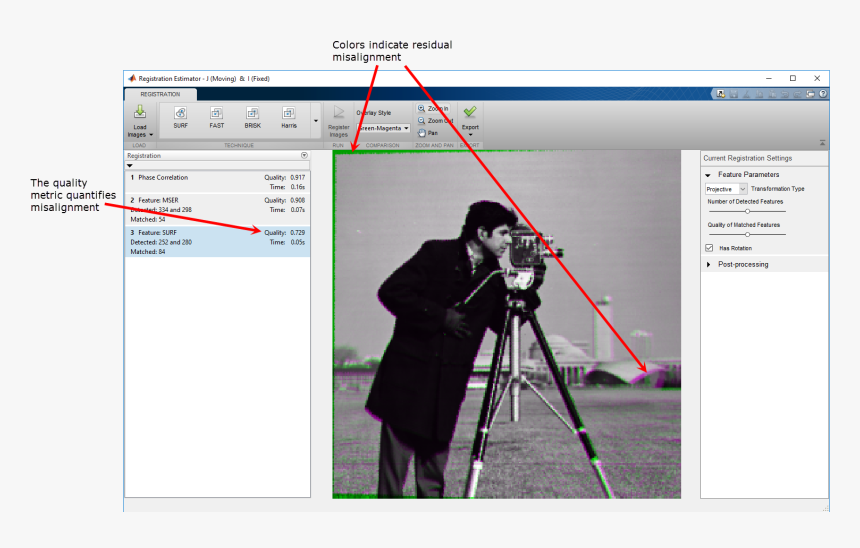The image size is (860, 548).
Task: Click the Load Images icon
Action: click(x=140, y=112)
